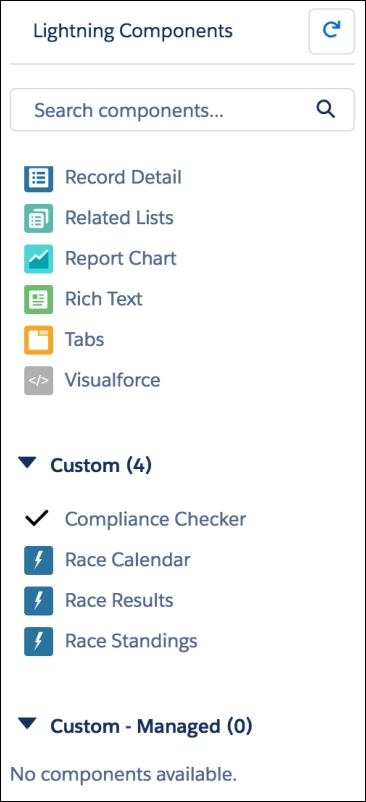Click the Lightning Components heading
This screenshot has height=802, width=366.
pos(133,31)
